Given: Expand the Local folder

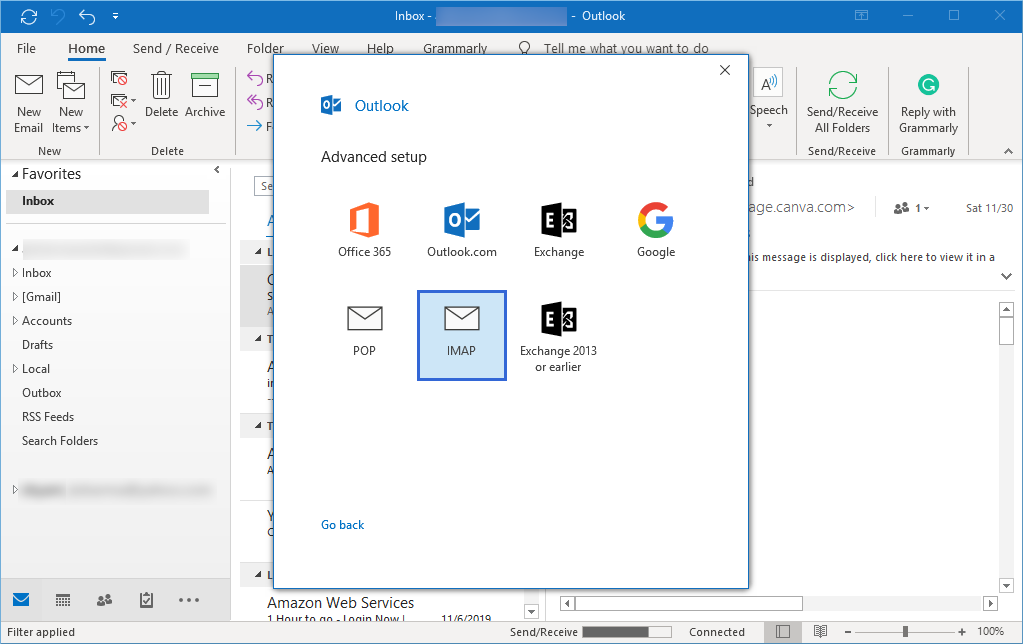Looking at the screenshot, I should 15,369.
